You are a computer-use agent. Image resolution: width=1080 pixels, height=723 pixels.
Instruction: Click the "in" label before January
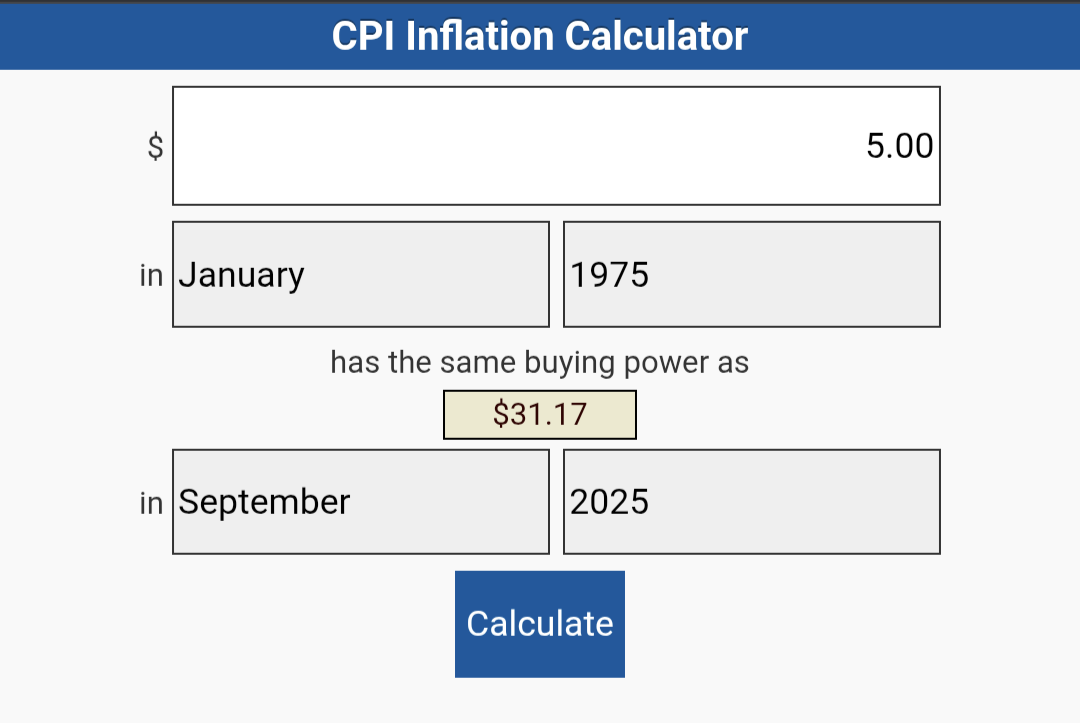click(x=151, y=275)
